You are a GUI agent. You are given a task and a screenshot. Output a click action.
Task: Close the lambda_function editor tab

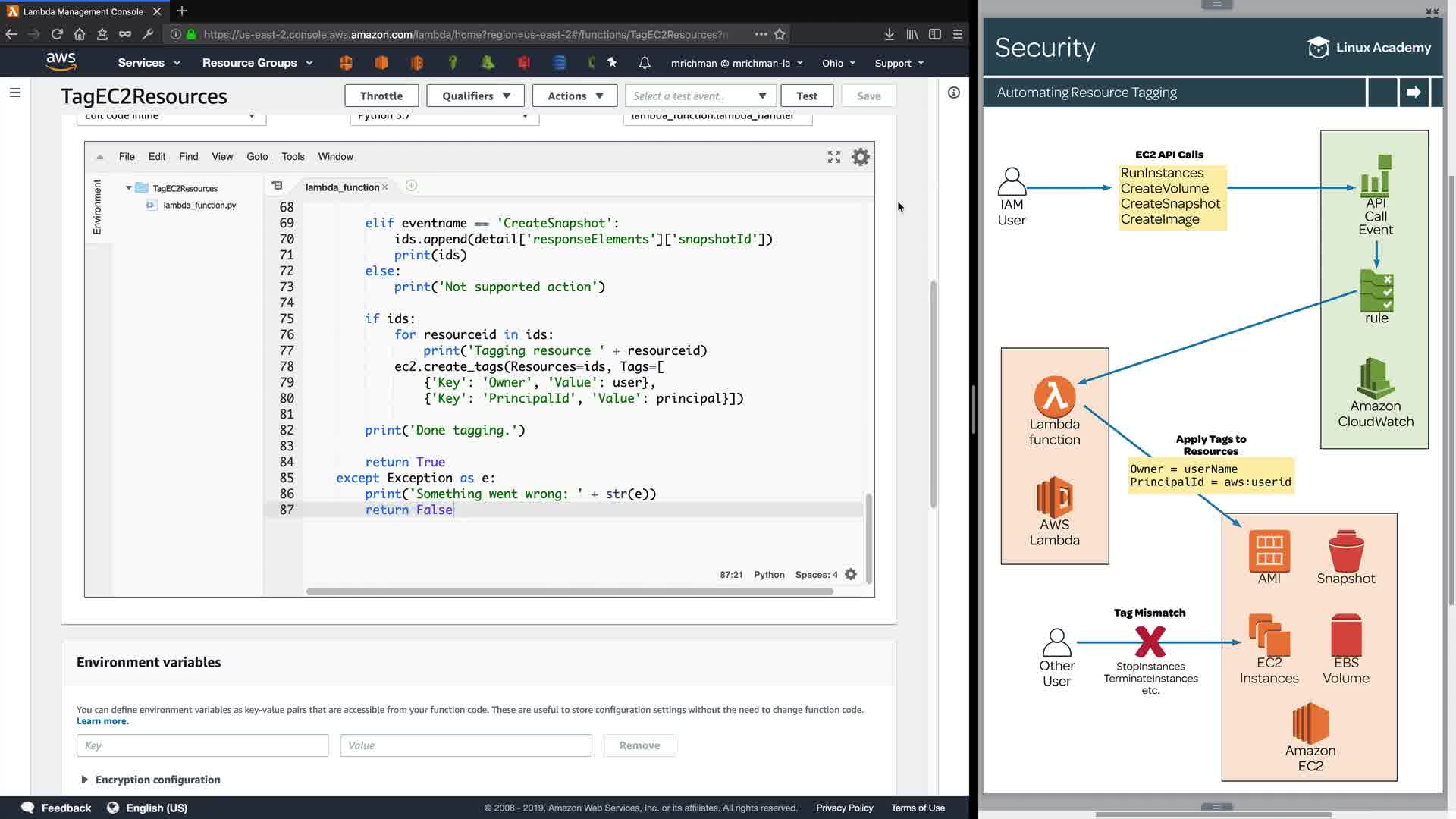tap(385, 187)
